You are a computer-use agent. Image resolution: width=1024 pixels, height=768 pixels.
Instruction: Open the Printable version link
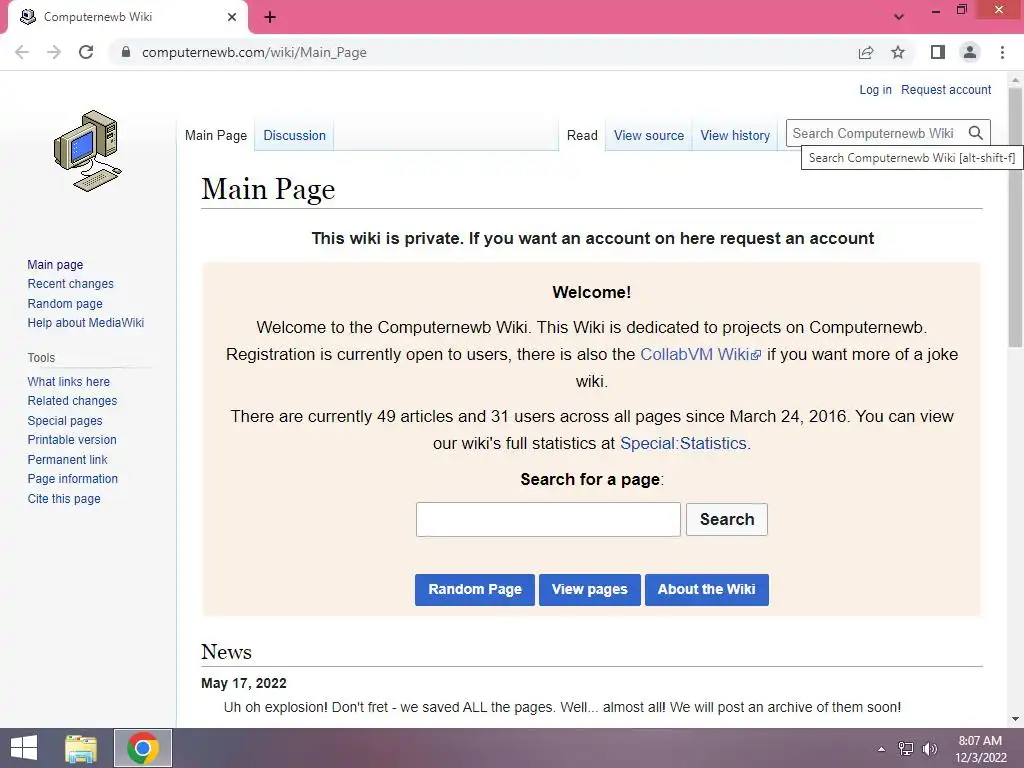[x=72, y=440]
